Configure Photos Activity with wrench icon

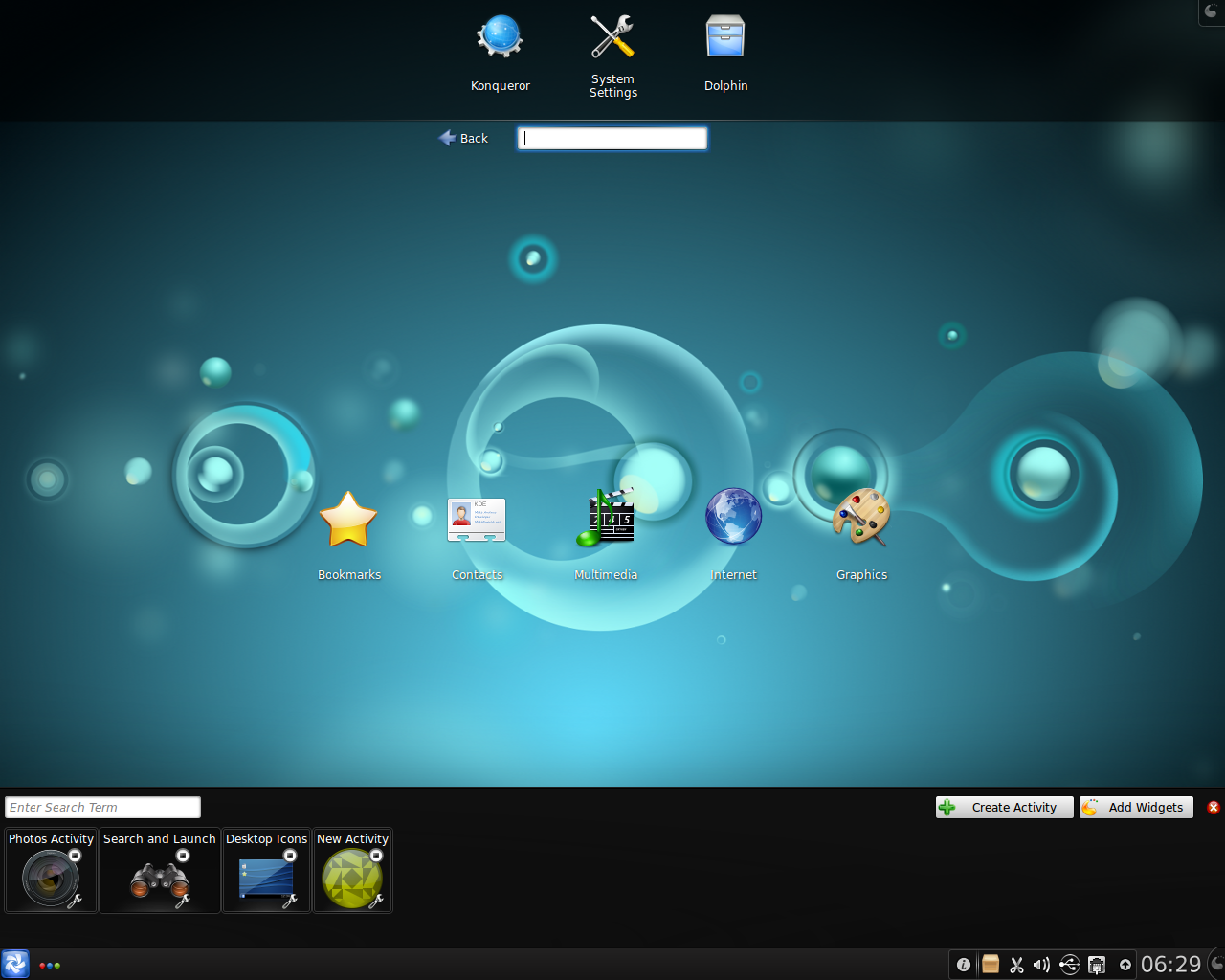(75, 901)
